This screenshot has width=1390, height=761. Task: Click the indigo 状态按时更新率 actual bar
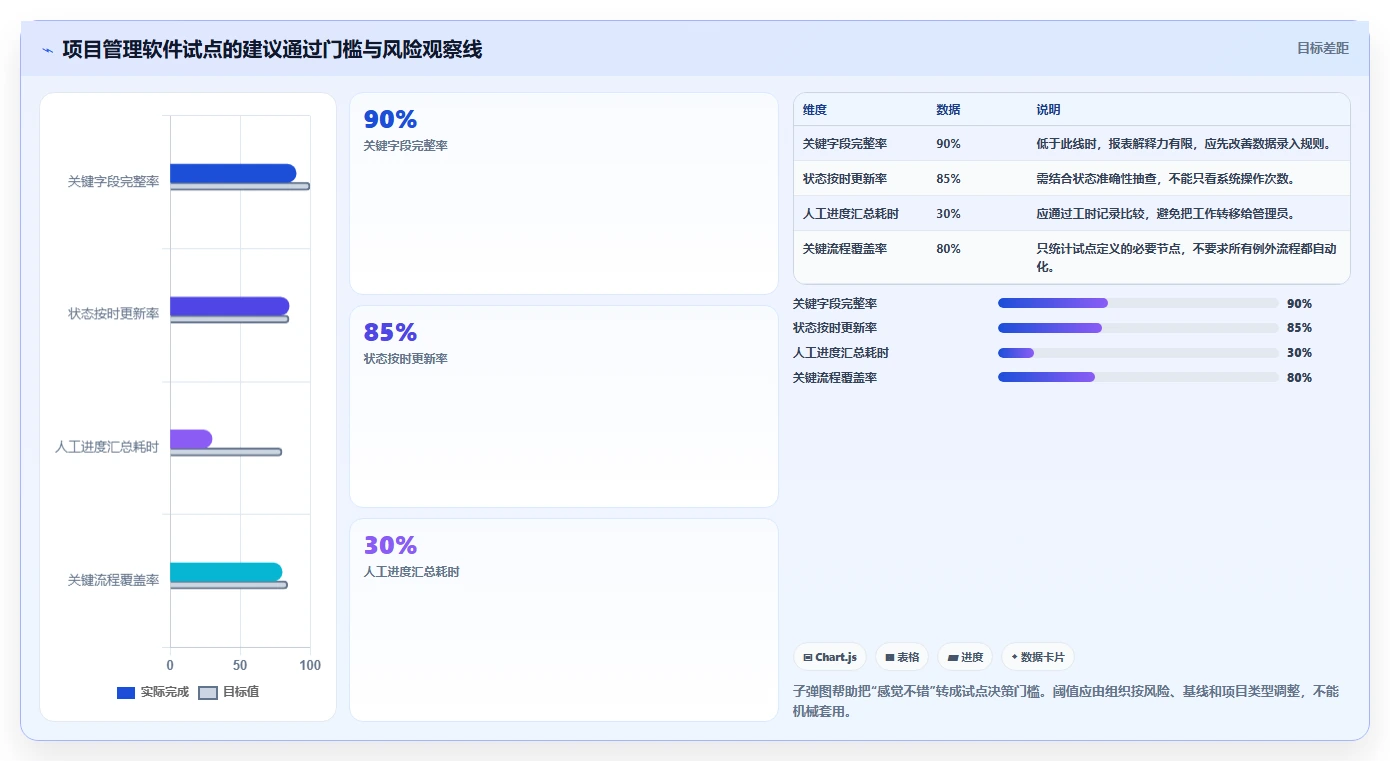[229, 306]
